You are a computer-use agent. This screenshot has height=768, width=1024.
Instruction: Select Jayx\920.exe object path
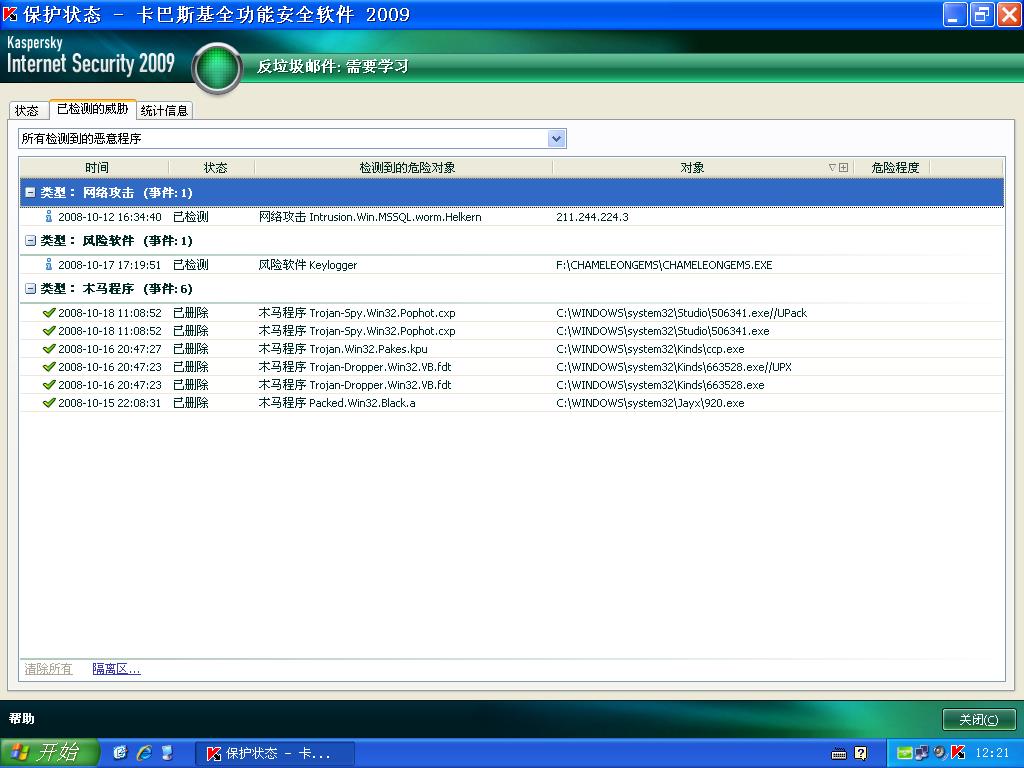coord(650,404)
